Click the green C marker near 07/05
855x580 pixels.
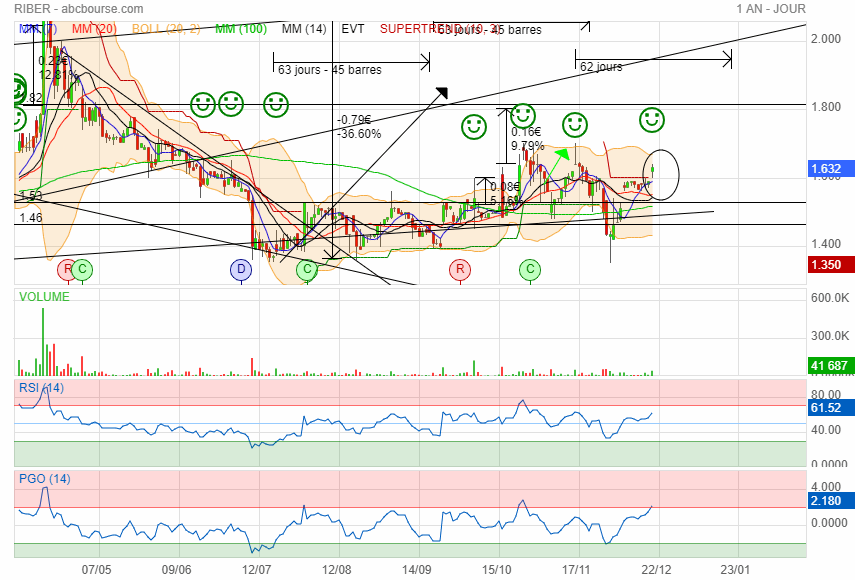pos(82,269)
